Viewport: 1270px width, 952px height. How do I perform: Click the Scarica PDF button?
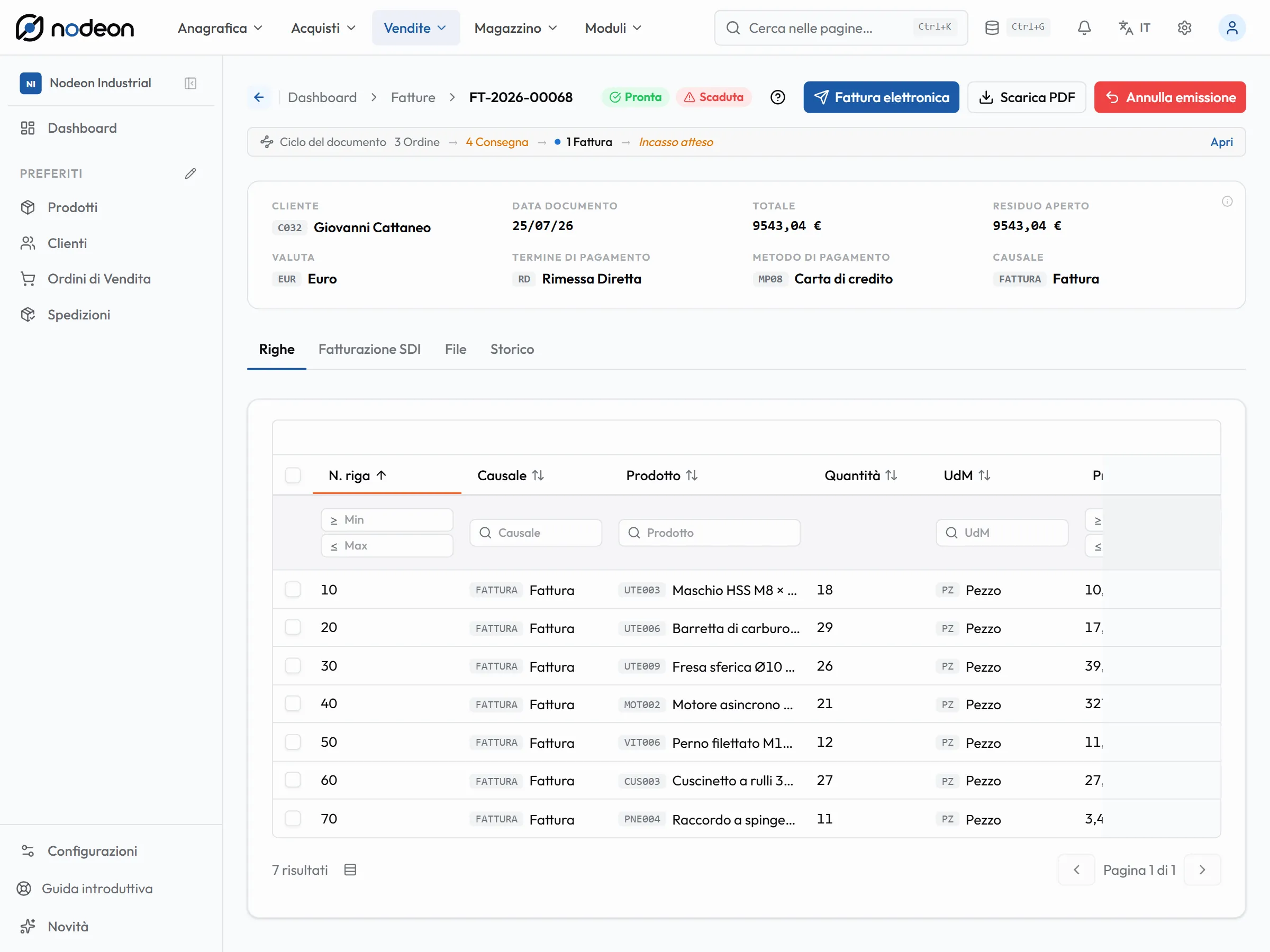[1027, 97]
